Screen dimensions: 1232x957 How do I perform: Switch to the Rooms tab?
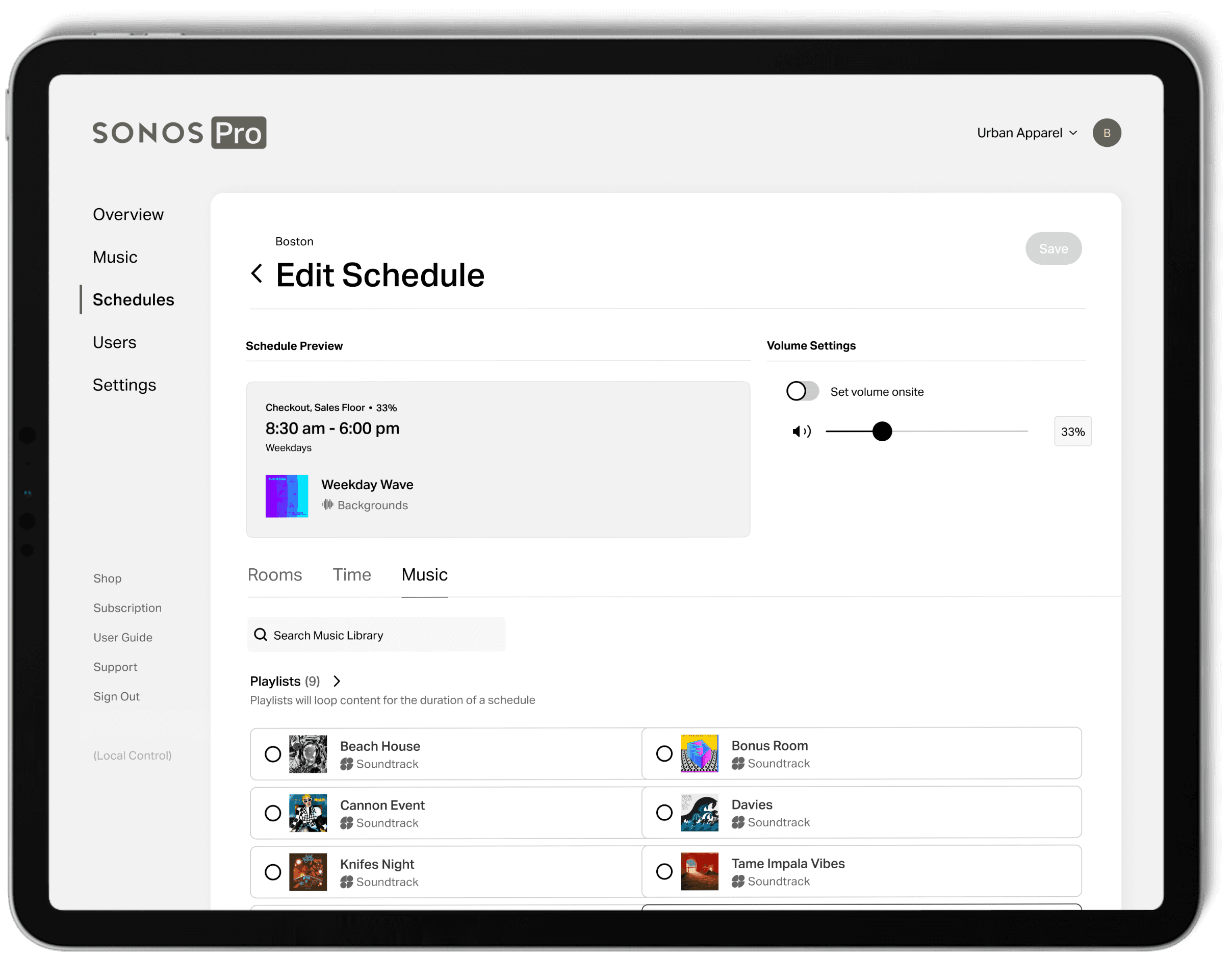click(x=276, y=573)
